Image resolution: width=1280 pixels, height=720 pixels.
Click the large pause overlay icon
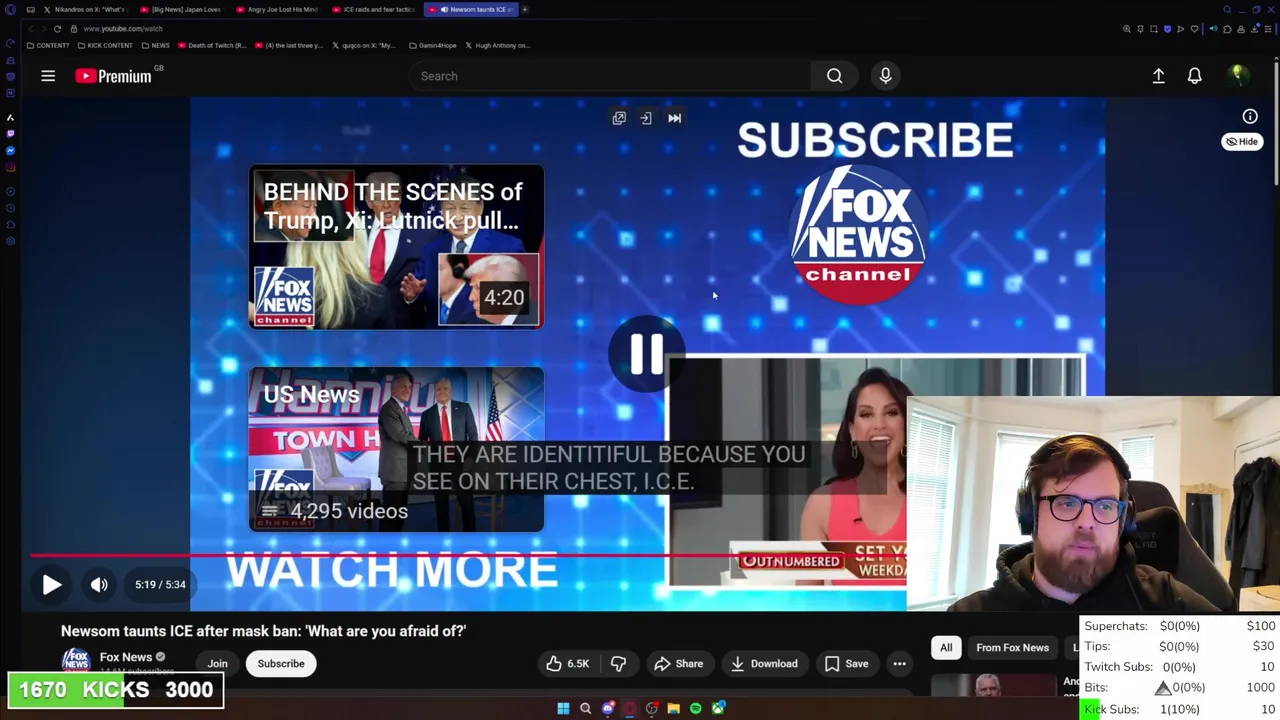[x=646, y=352]
